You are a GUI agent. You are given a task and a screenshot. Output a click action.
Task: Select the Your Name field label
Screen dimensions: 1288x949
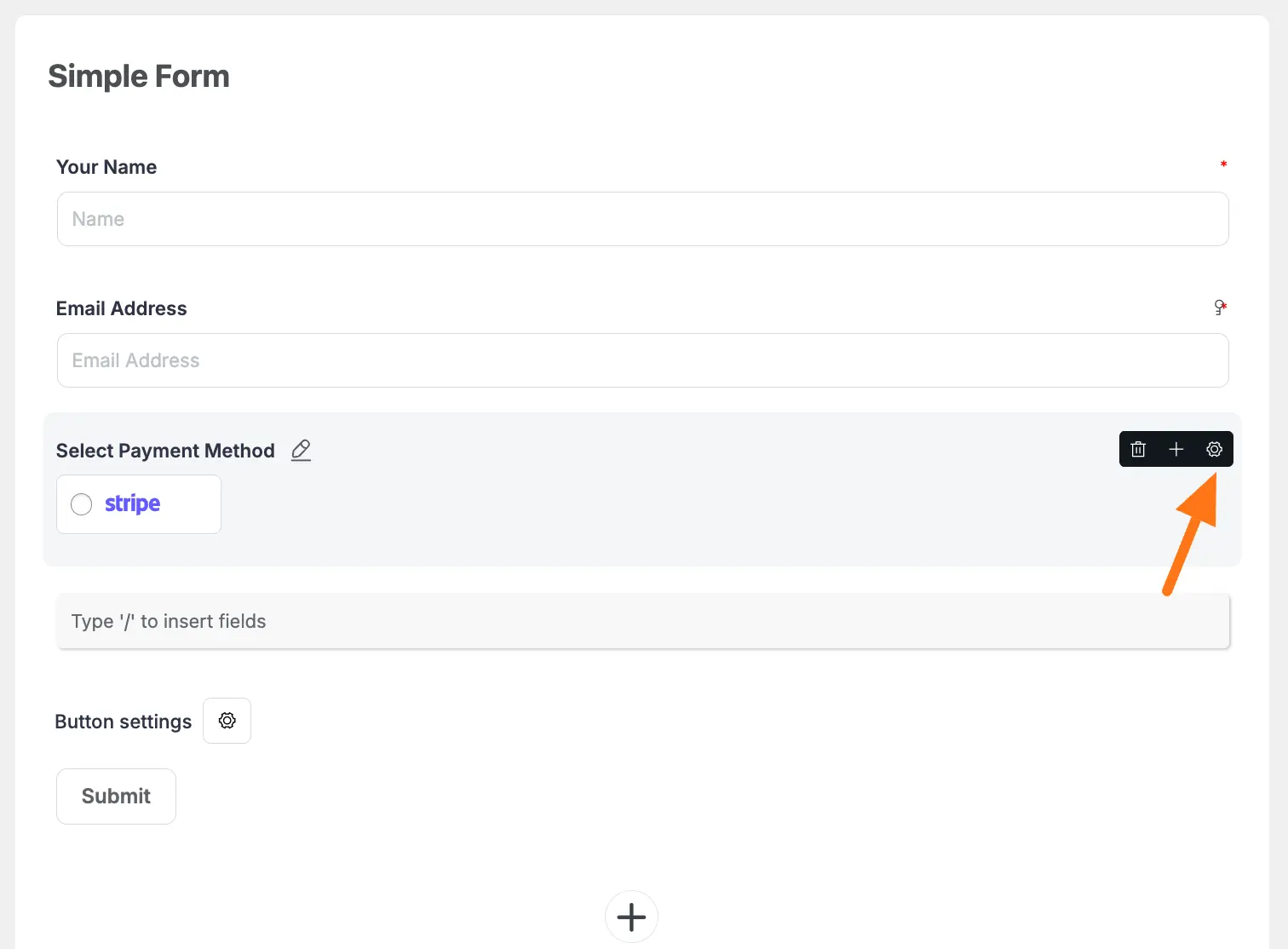pyautogui.click(x=106, y=167)
